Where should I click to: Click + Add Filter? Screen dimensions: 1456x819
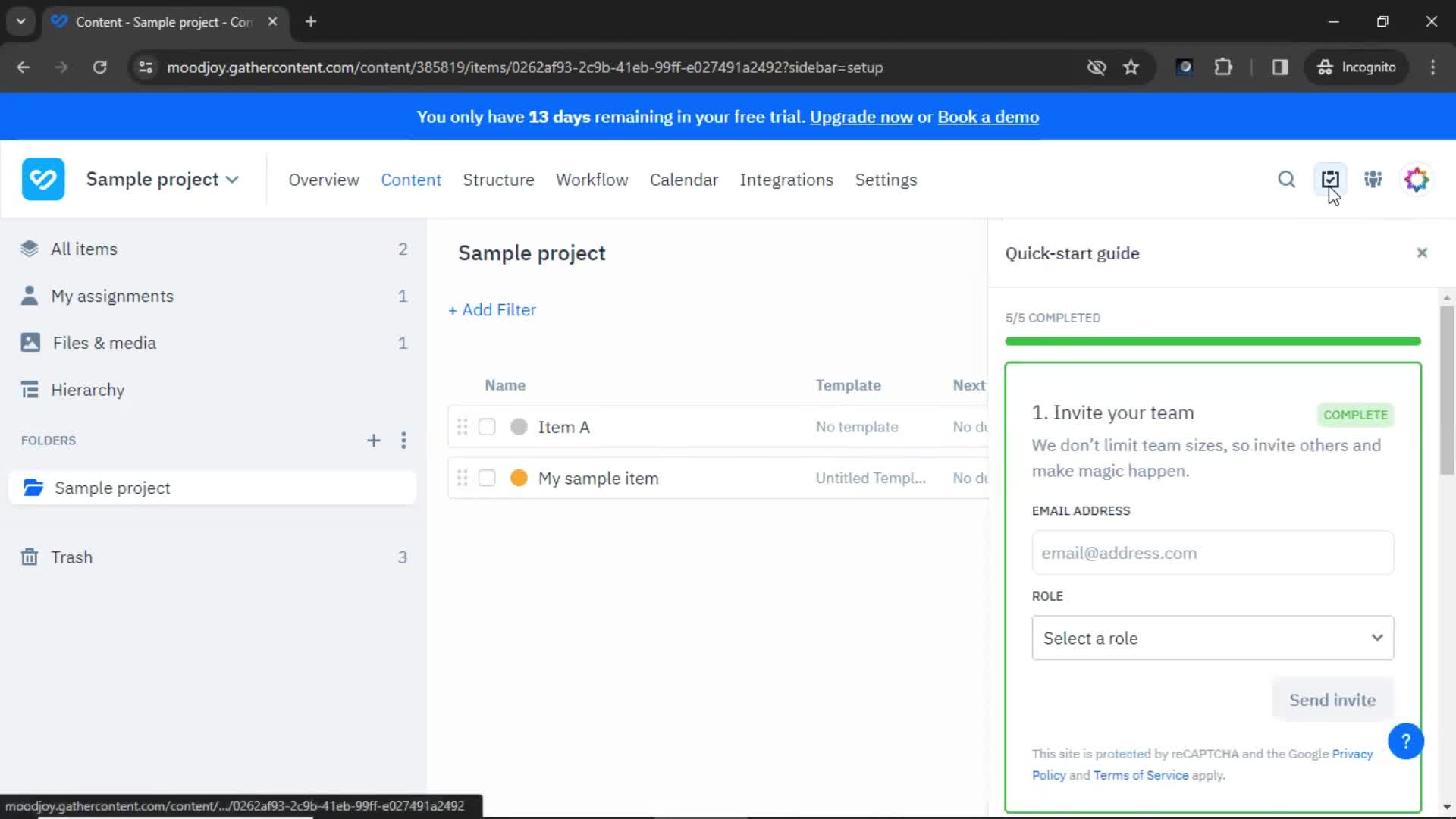tap(492, 309)
